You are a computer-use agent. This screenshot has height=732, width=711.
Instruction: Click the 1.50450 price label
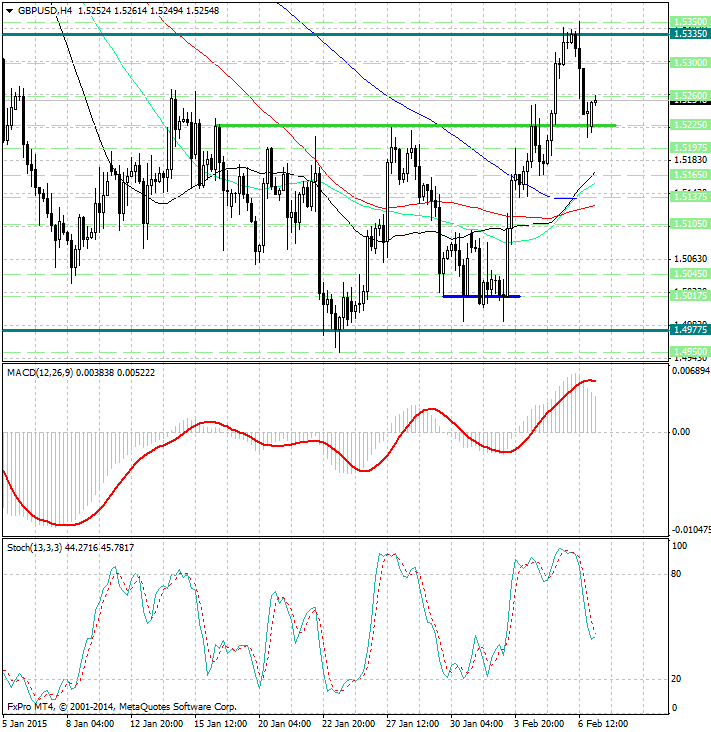click(x=690, y=274)
